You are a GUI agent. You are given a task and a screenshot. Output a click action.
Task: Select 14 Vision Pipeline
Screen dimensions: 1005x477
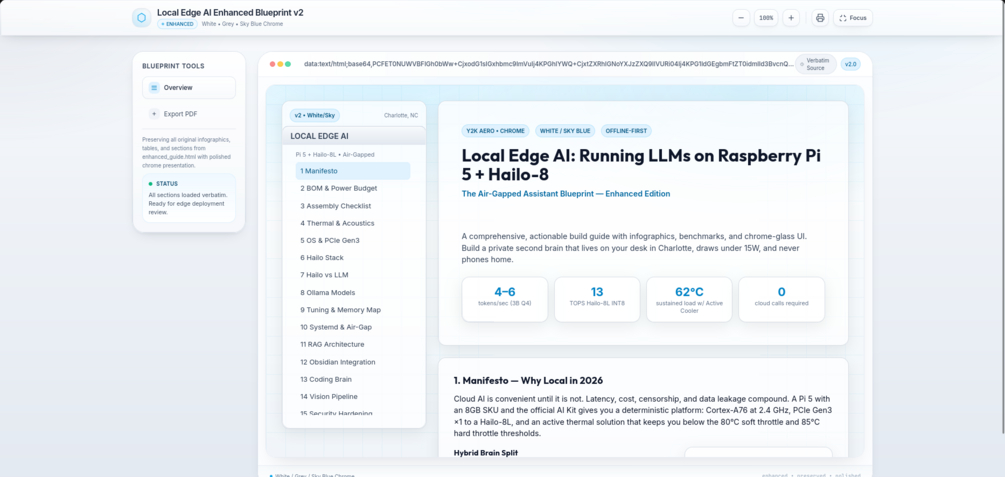tap(353, 396)
